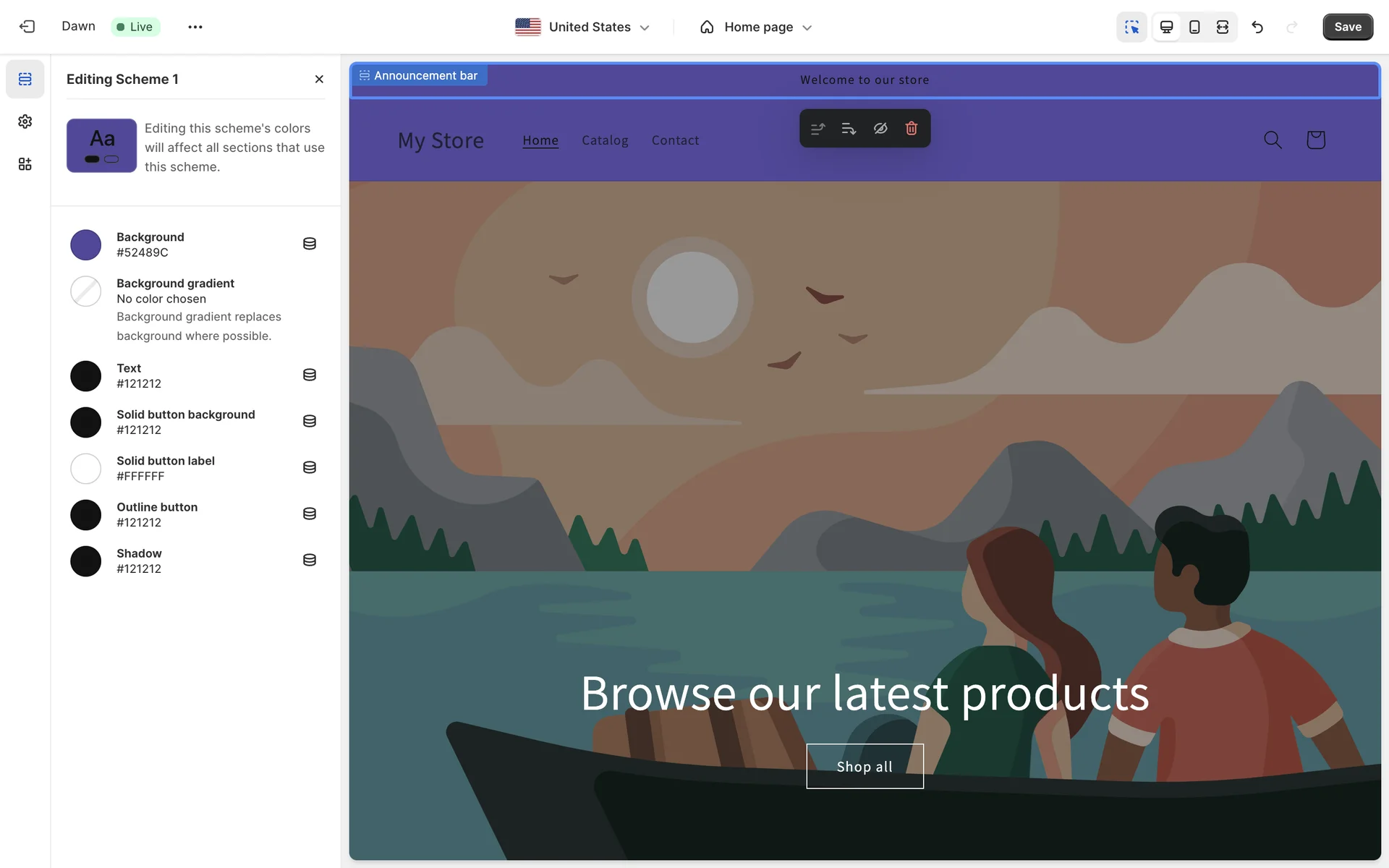Image resolution: width=1389 pixels, height=868 pixels.
Task: Open the Apps sidebar icon
Action: pos(25,164)
